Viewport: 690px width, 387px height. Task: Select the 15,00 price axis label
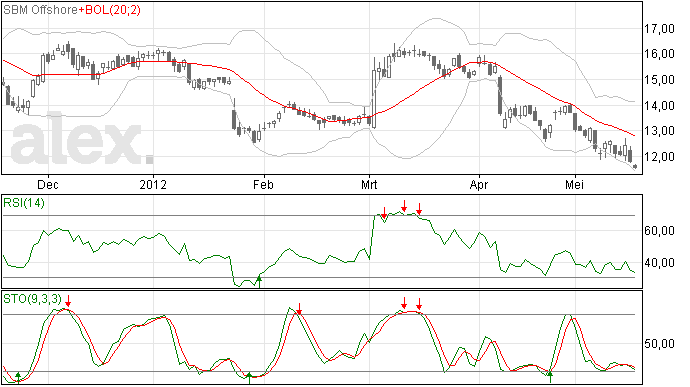point(659,80)
